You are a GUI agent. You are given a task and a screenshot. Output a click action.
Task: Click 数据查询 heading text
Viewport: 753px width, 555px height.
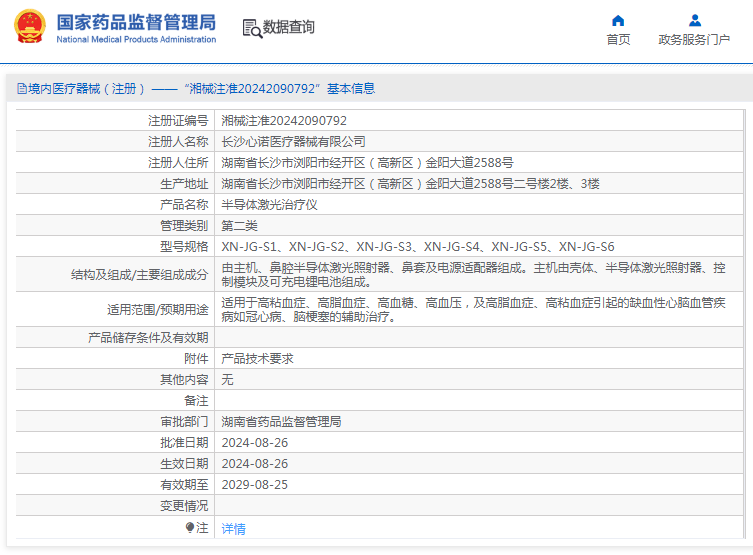coord(289,27)
